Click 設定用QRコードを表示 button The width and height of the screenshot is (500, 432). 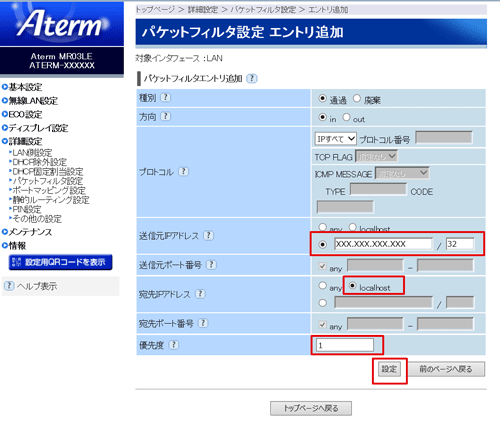(60, 262)
